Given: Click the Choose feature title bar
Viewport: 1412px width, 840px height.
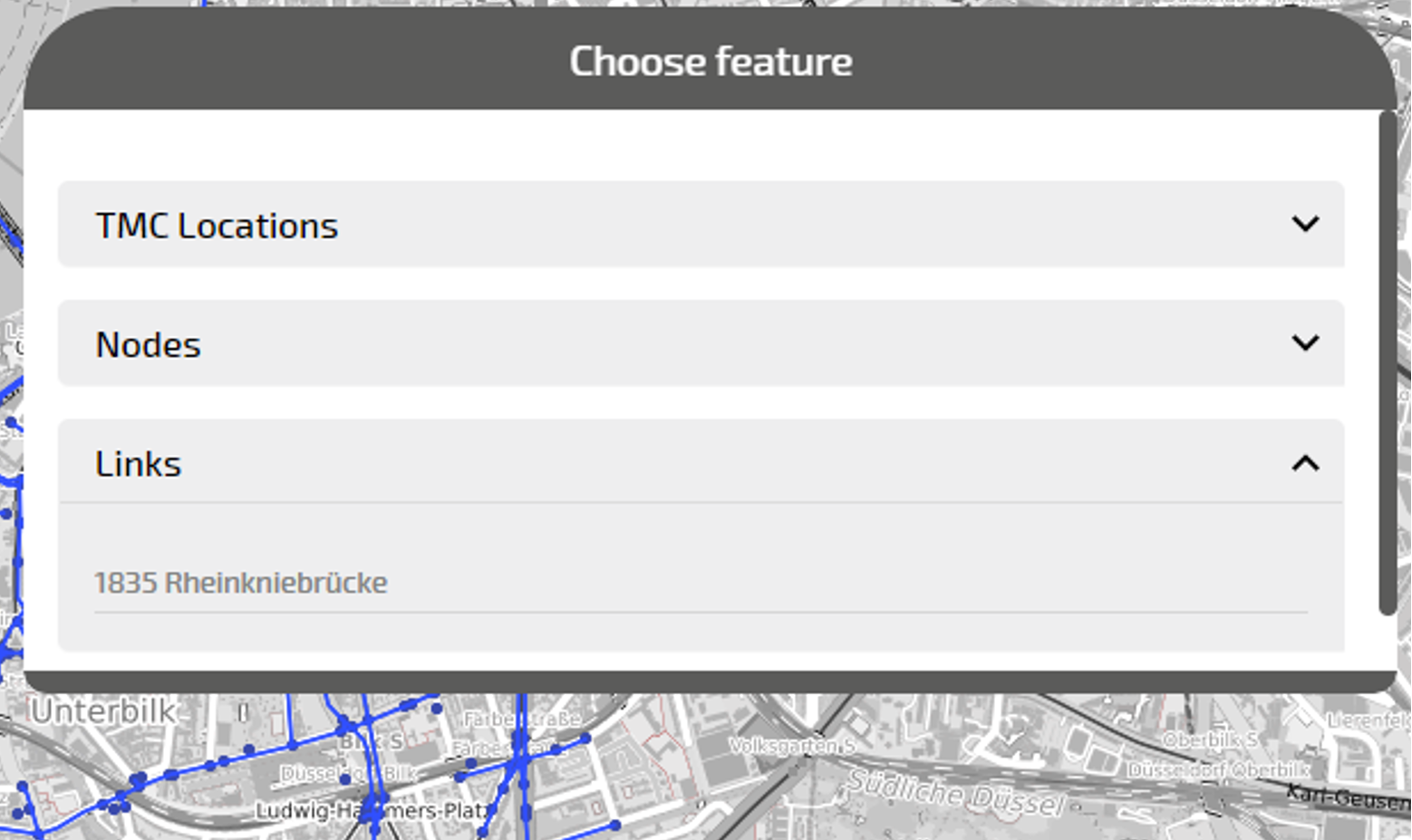Looking at the screenshot, I should (x=710, y=62).
